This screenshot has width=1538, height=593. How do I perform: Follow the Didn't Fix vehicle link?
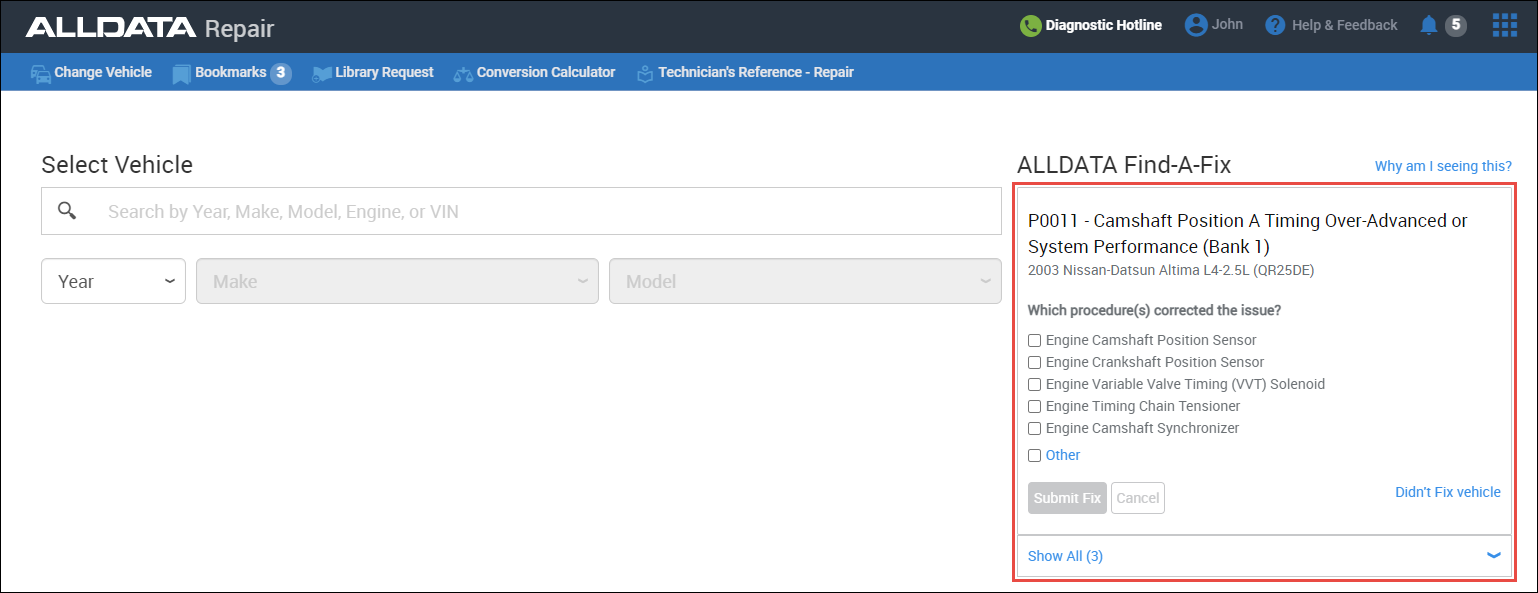[1447, 491]
